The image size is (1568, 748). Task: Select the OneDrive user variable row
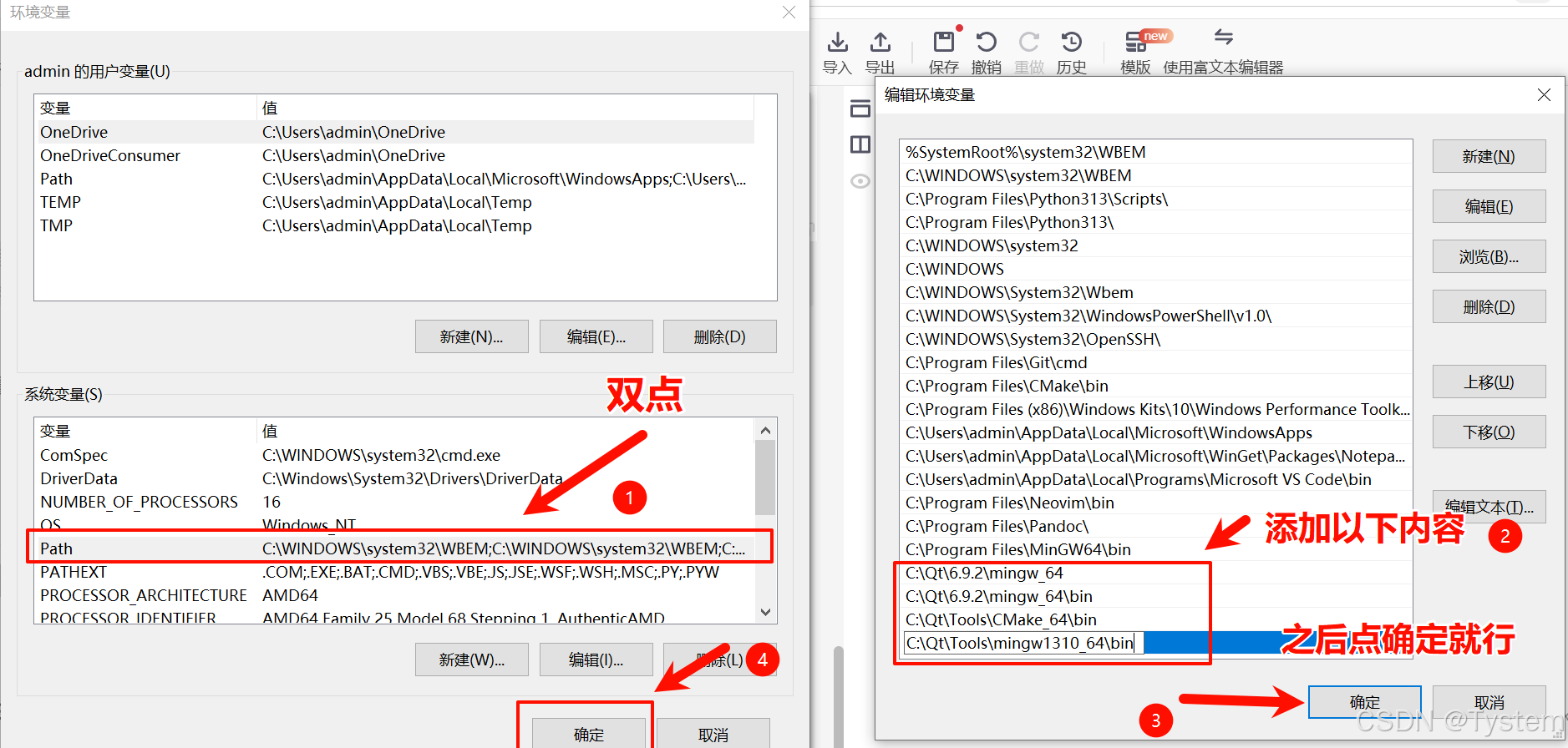395,132
